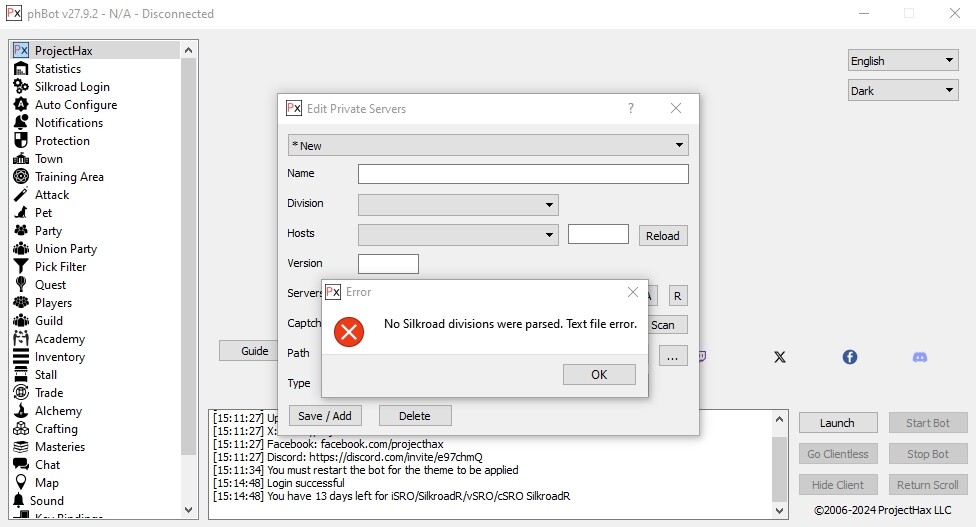The width and height of the screenshot is (976, 527).
Task: Click the sidebar vertical scrollbar
Action: (x=189, y=250)
